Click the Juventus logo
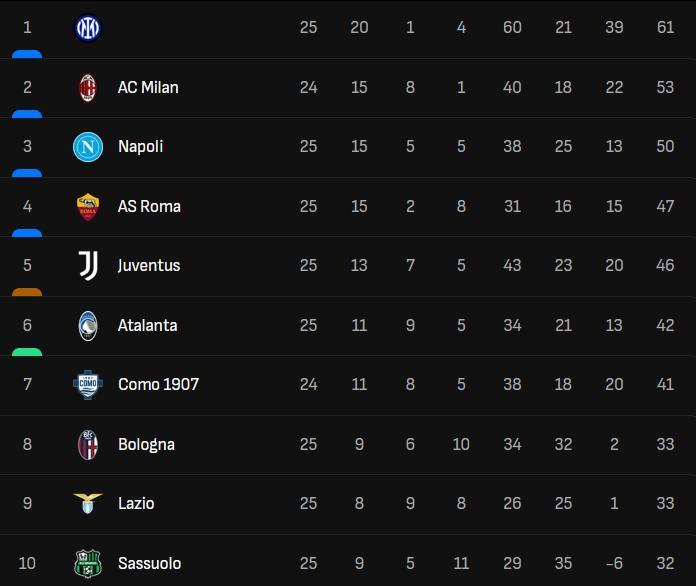 coord(88,265)
